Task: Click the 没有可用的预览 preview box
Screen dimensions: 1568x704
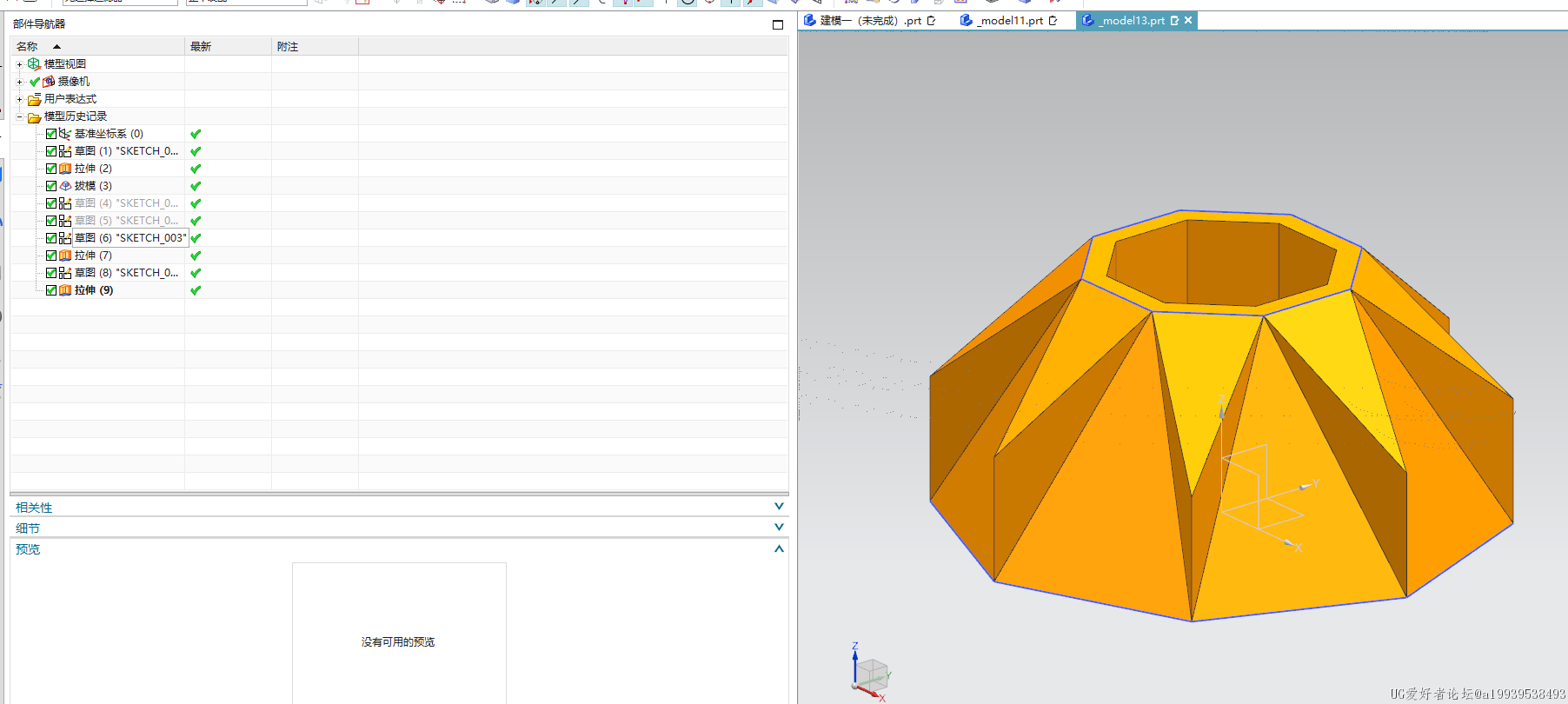Action: pyautogui.click(x=399, y=634)
